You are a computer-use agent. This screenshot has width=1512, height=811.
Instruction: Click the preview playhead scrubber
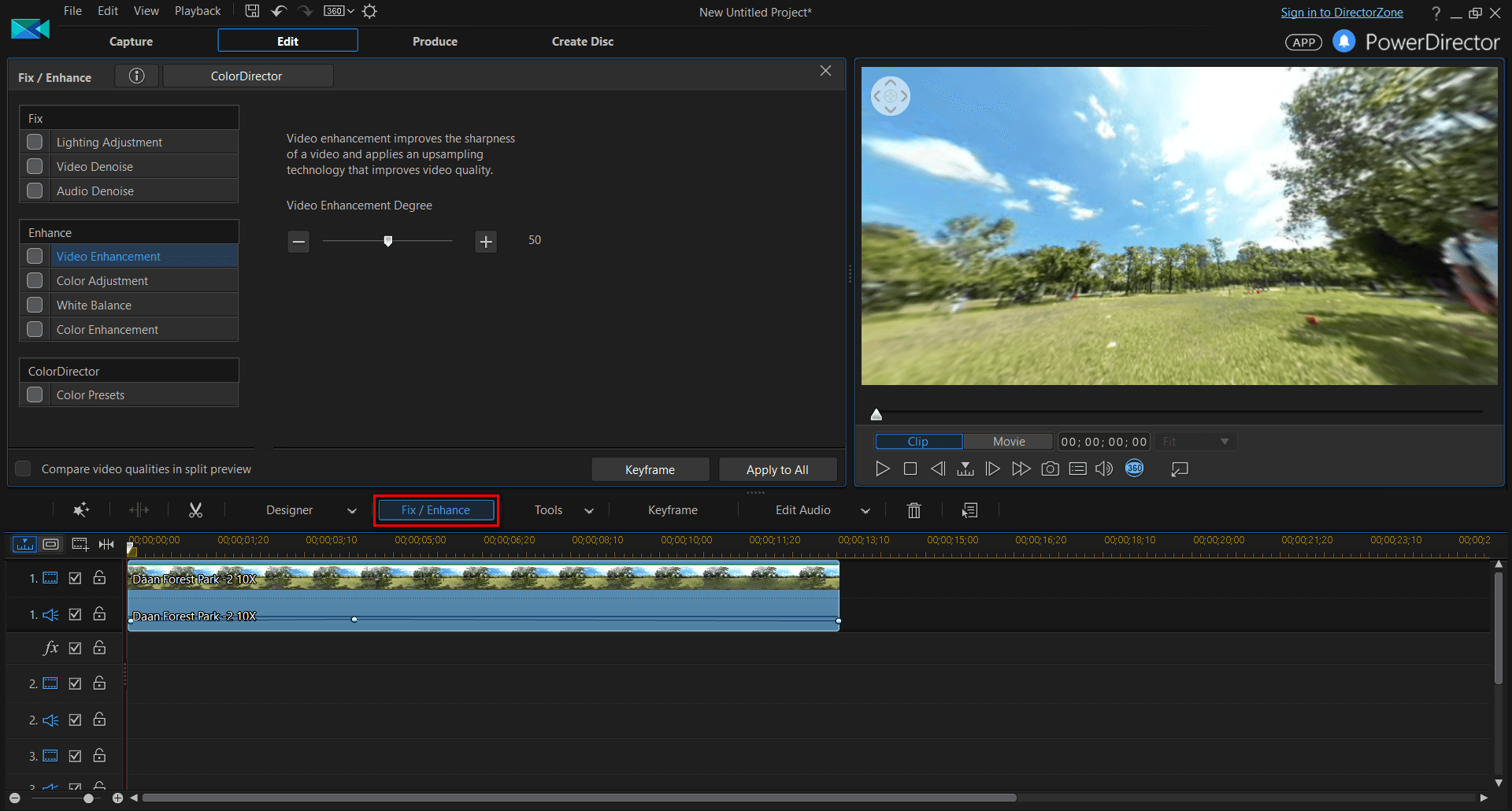point(876,414)
